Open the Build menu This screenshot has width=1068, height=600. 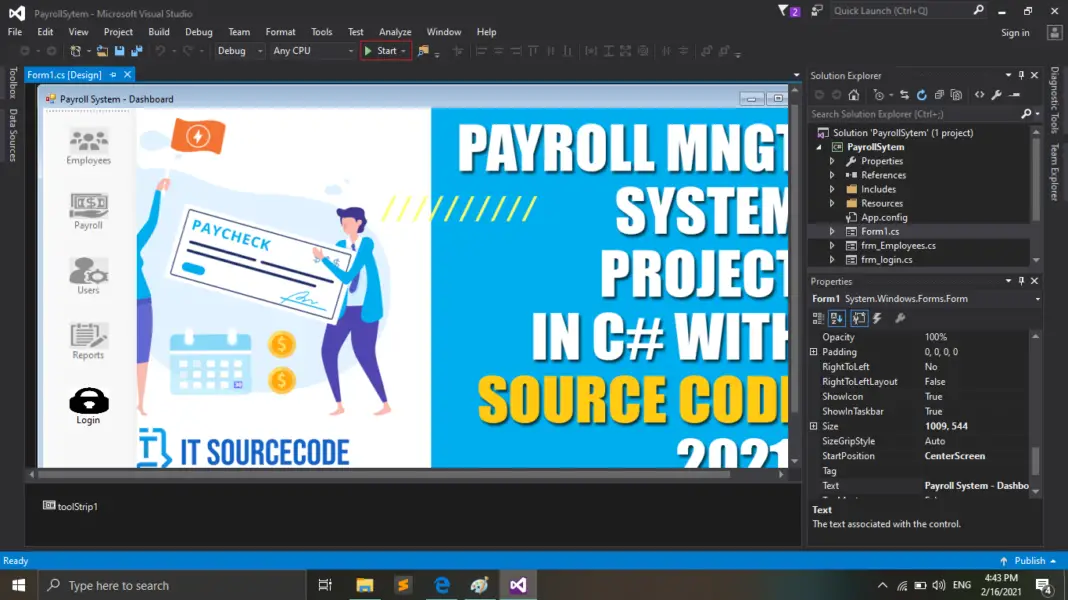[158, 31]
